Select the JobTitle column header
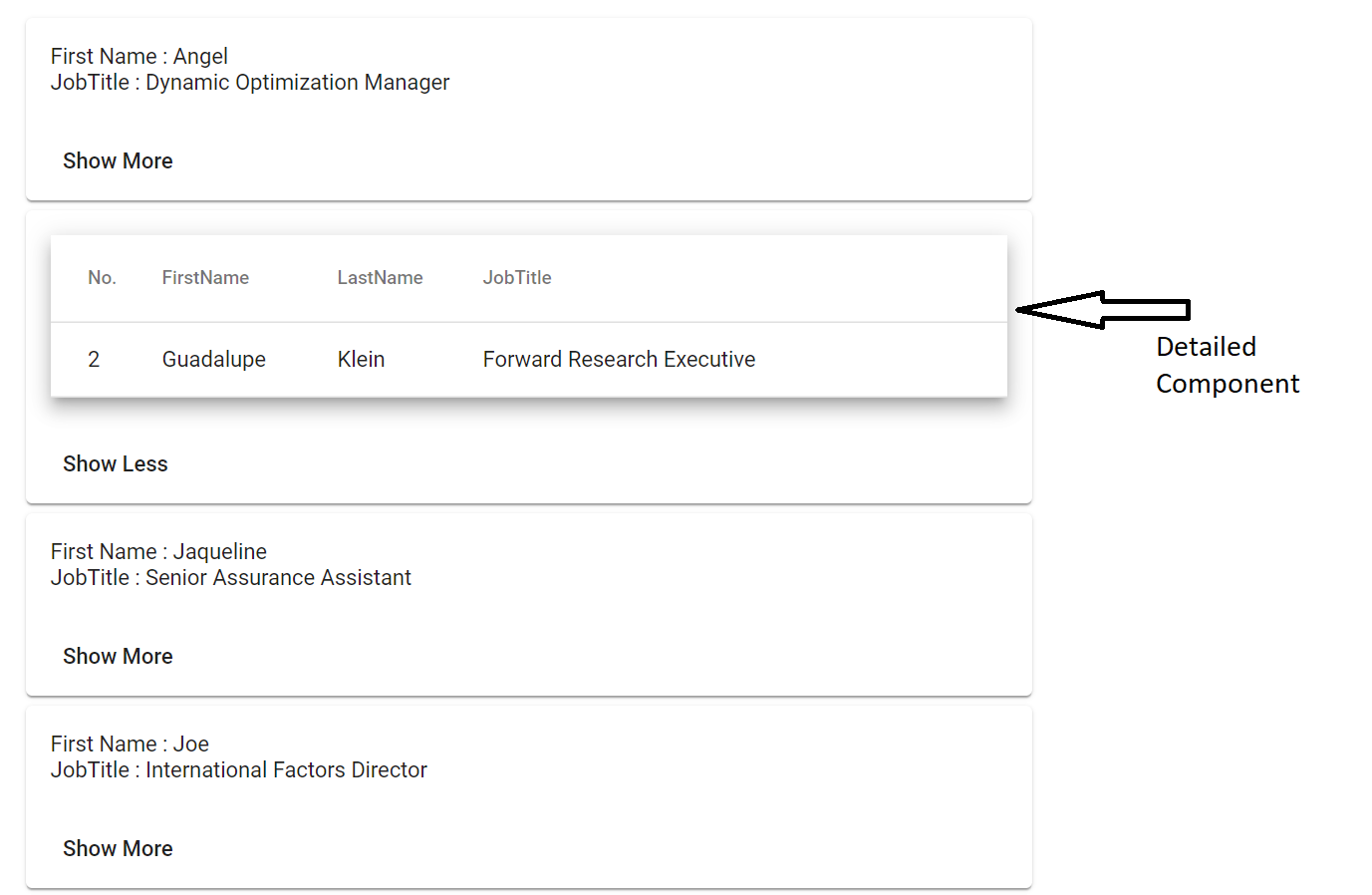The height and width of the screenshot is (895, 1372). coord(517,278)
